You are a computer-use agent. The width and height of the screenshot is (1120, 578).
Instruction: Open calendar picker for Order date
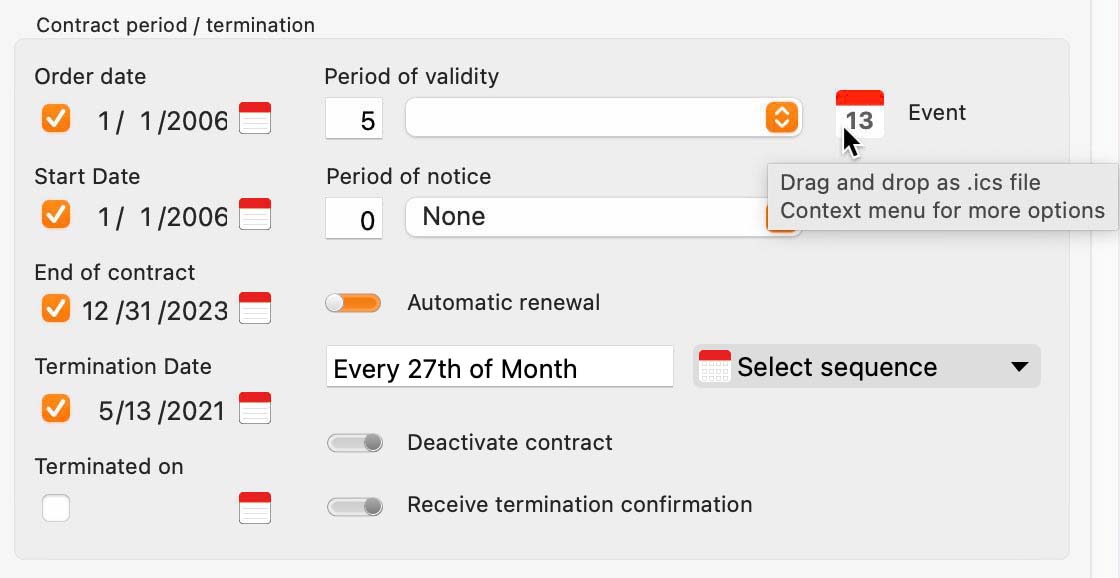pos(255,118)
